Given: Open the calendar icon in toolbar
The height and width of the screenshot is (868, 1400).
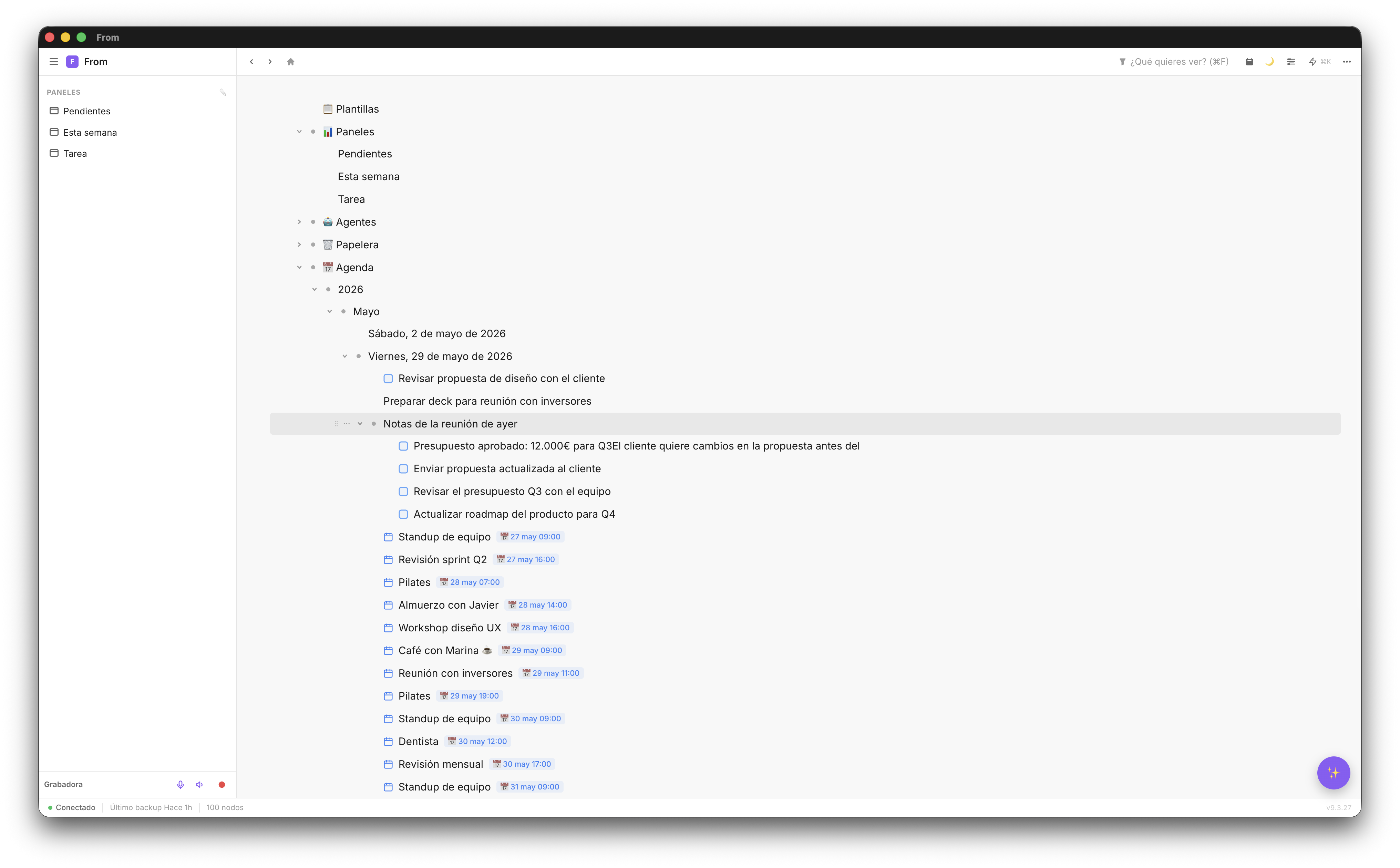Looking at the screenshot, I should (1249, 61).
